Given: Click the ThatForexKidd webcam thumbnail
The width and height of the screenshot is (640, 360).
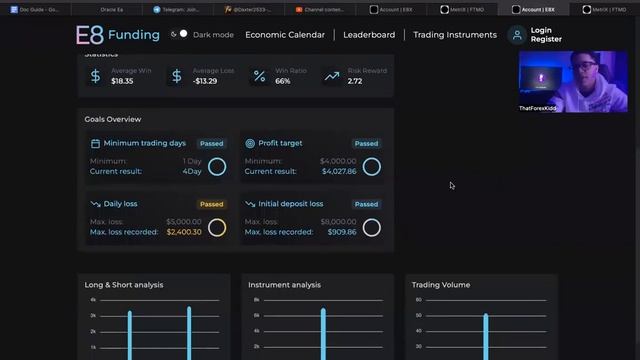Looking at the screenshot, I should point(573,81).
